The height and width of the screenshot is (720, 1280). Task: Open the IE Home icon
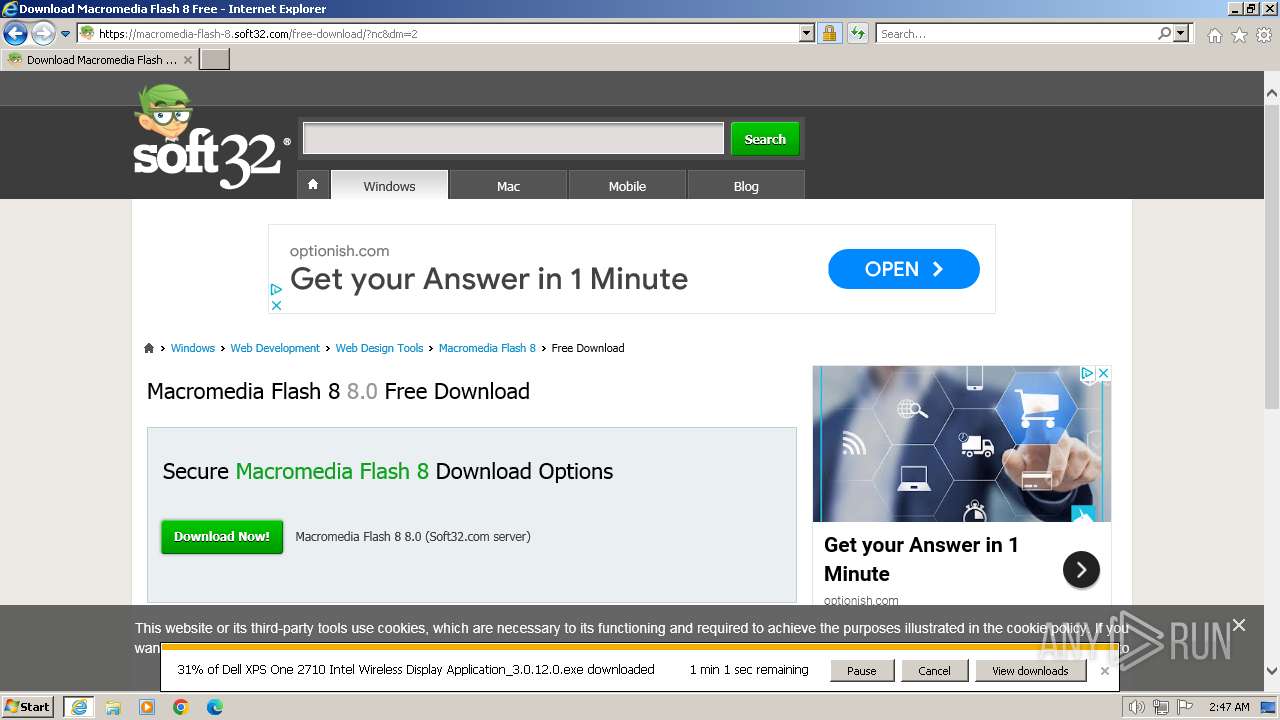click(1214, 35)
